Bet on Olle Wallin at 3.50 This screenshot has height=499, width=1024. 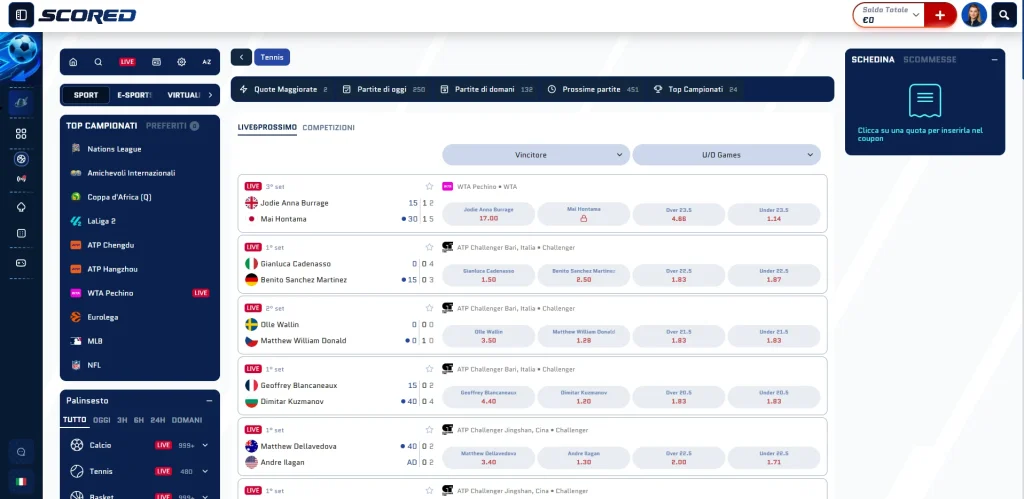click(488, 336)
